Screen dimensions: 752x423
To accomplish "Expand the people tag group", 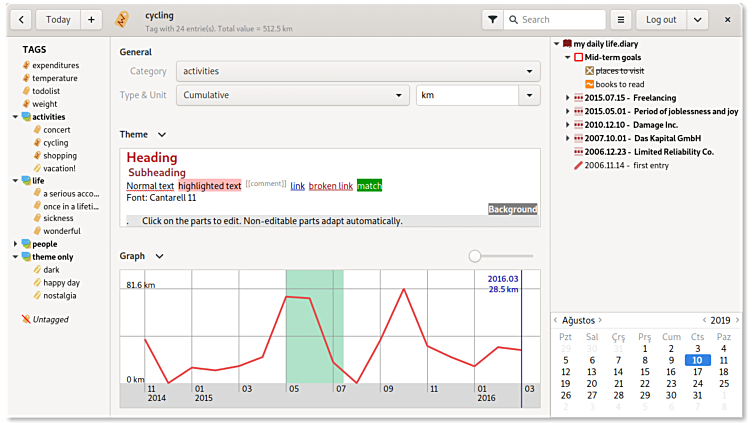I will tap(15, 243).
